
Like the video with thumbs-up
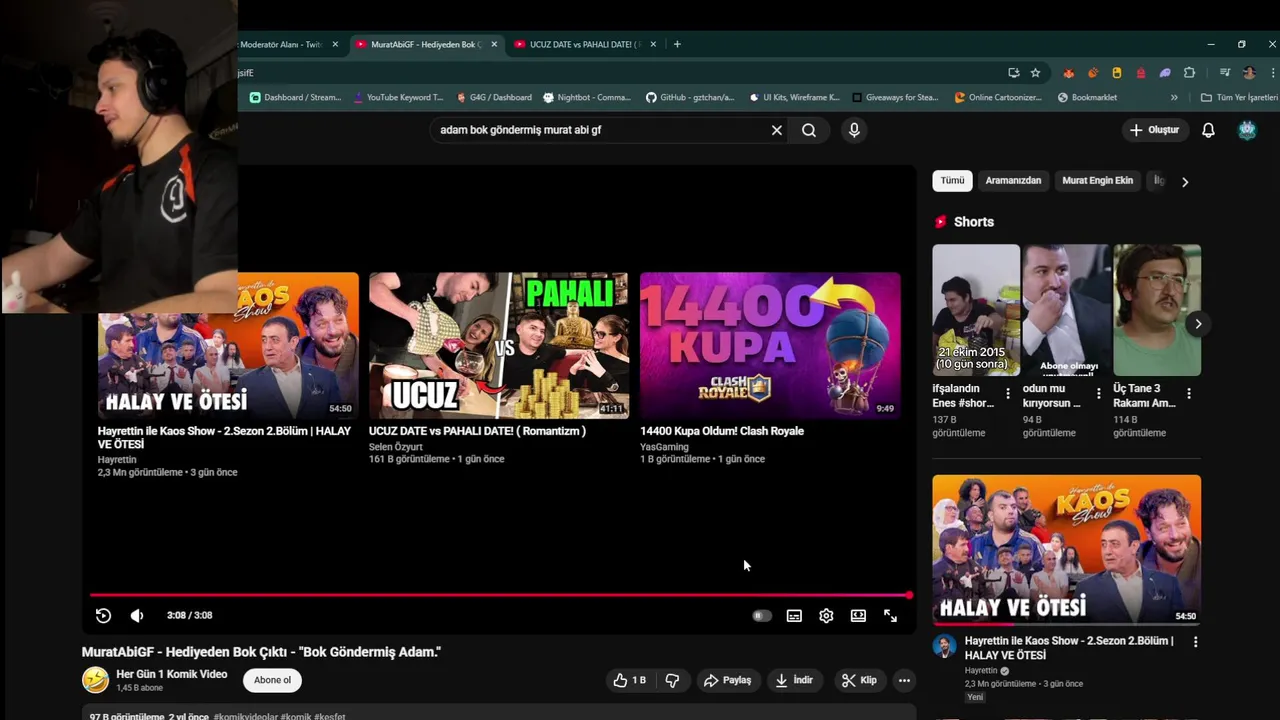pos(629,680)
